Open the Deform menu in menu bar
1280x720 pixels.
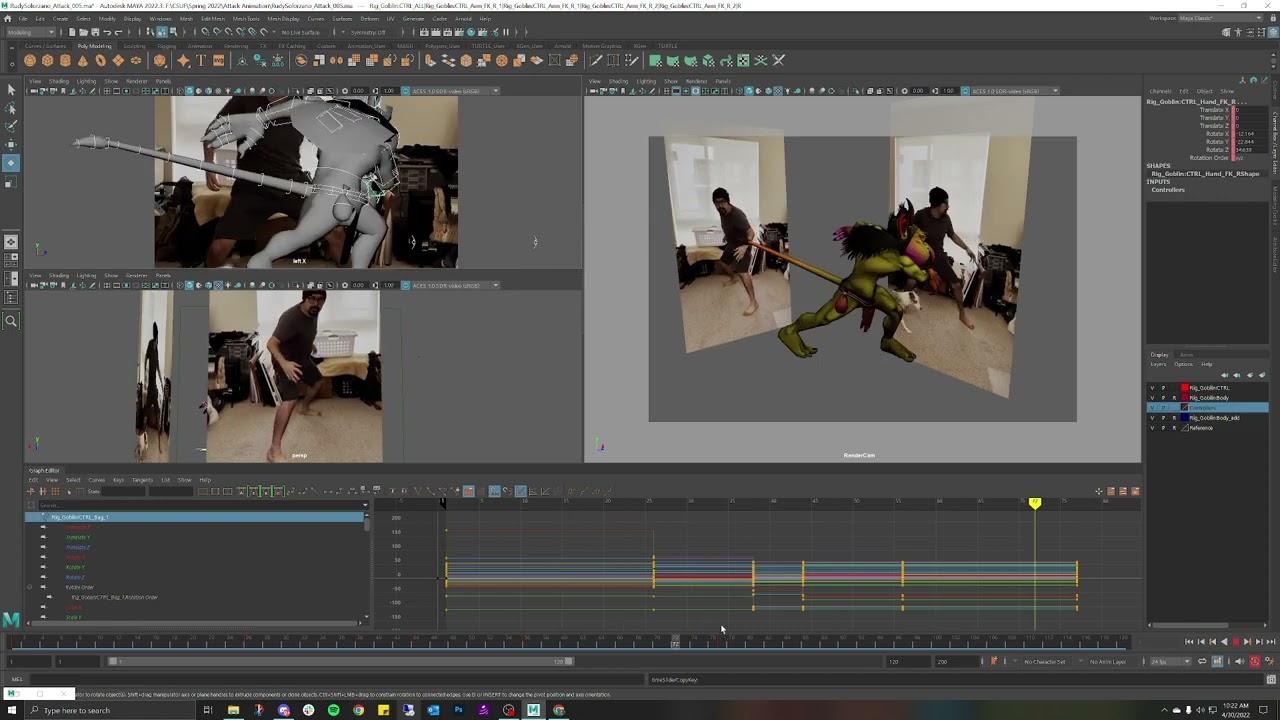(x=369, y=18)
